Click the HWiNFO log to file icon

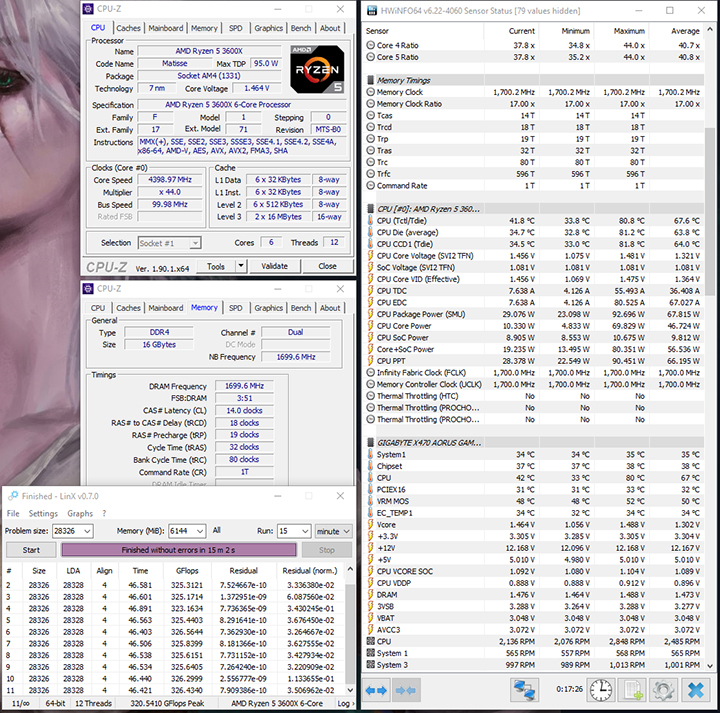[x=632, y=691]
